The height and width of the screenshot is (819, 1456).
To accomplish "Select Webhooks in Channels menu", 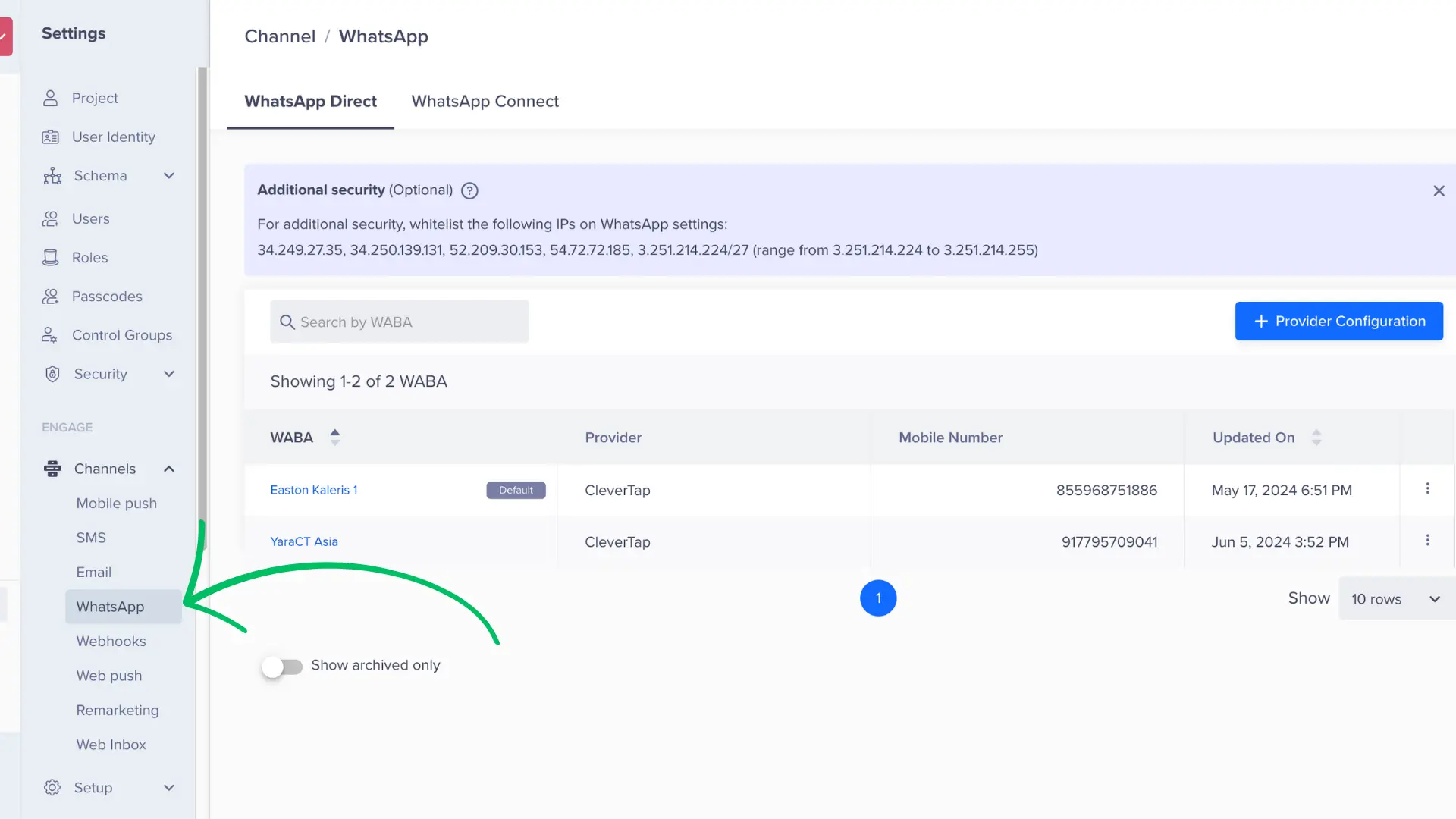I will point(111,642).
